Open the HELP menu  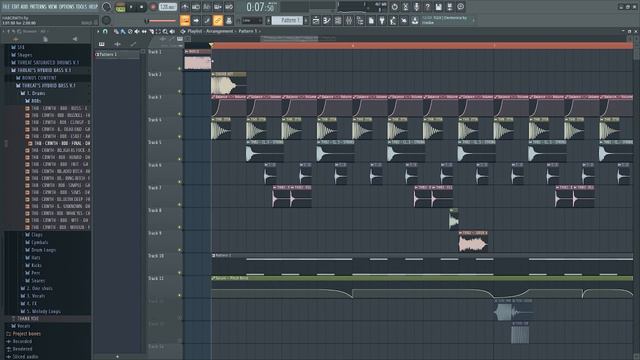(x=93, y=7)
